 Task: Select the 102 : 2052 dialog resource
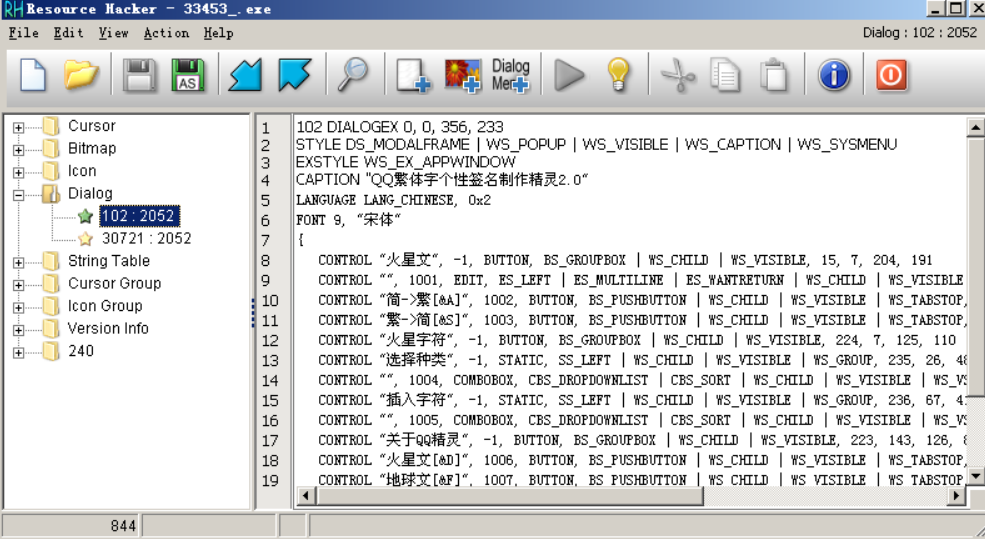139,216
